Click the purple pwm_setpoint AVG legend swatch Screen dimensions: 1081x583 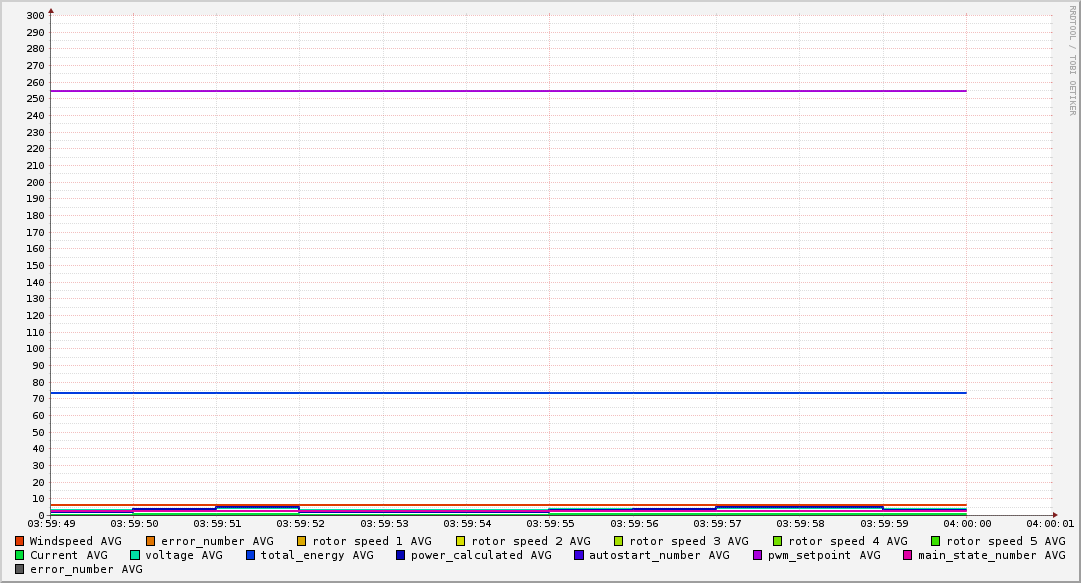[x=757, y=555]
